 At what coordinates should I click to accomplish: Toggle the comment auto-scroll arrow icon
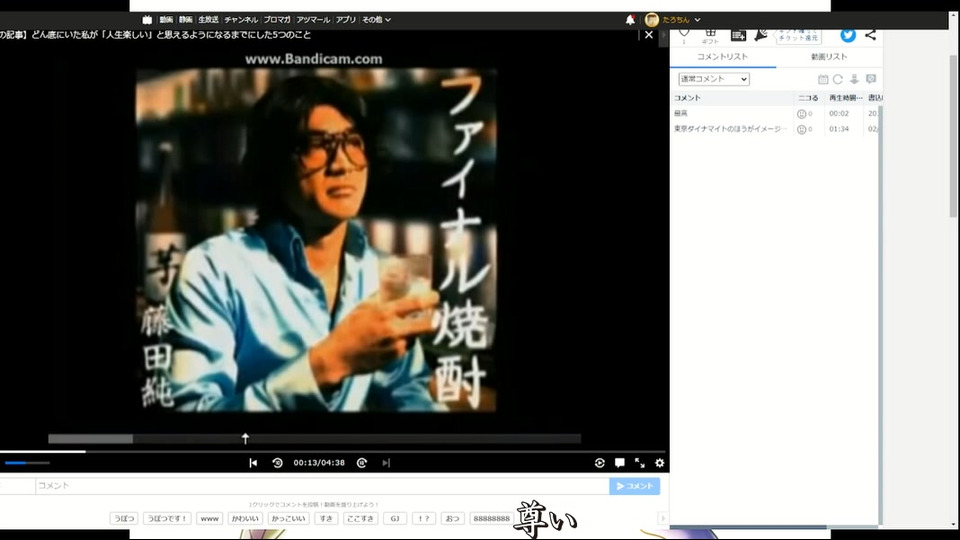pyautogui.click(x=854, y=79)
